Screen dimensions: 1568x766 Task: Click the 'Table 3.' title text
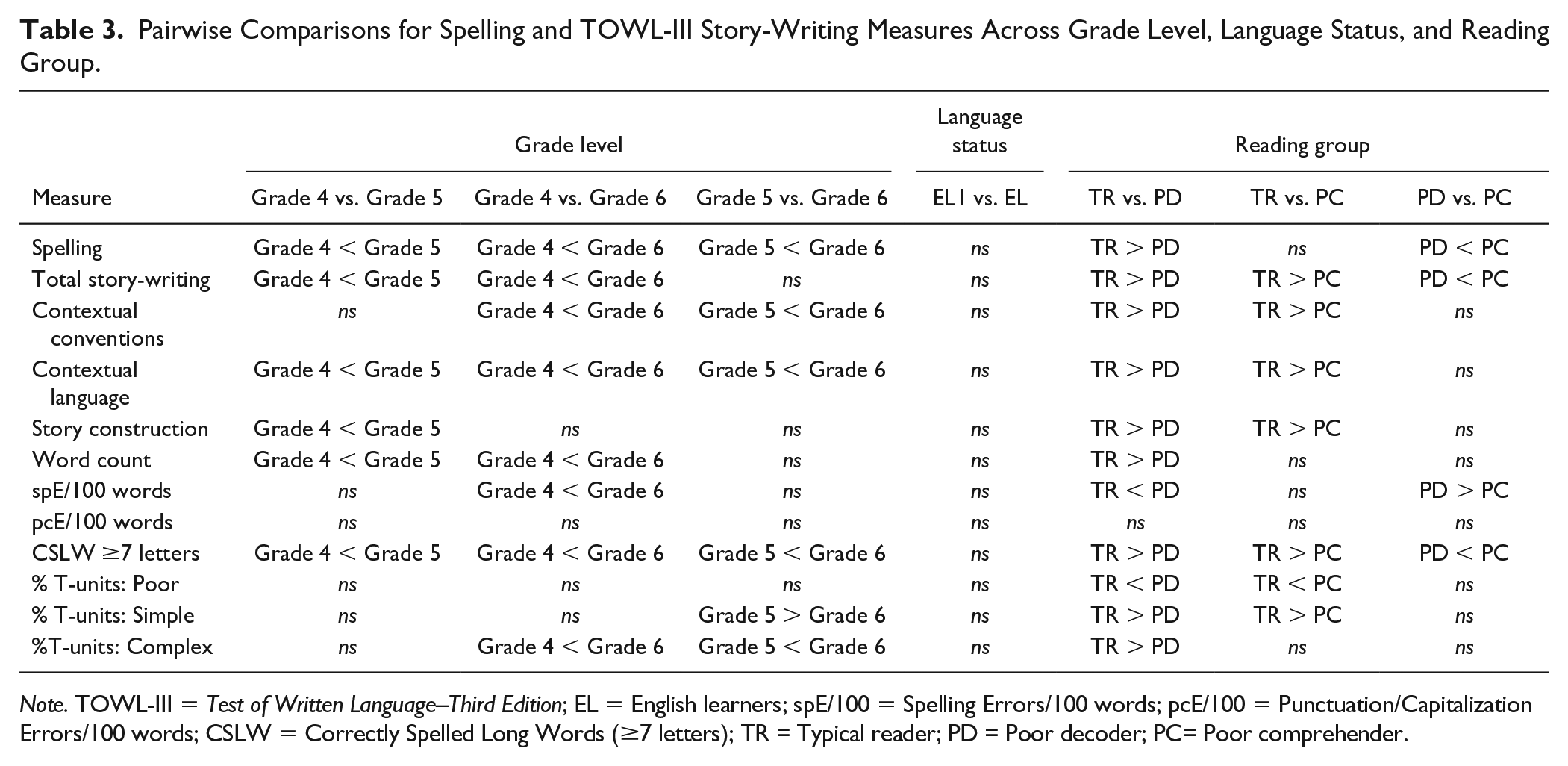pyautogui.click(x=70, y=31)
